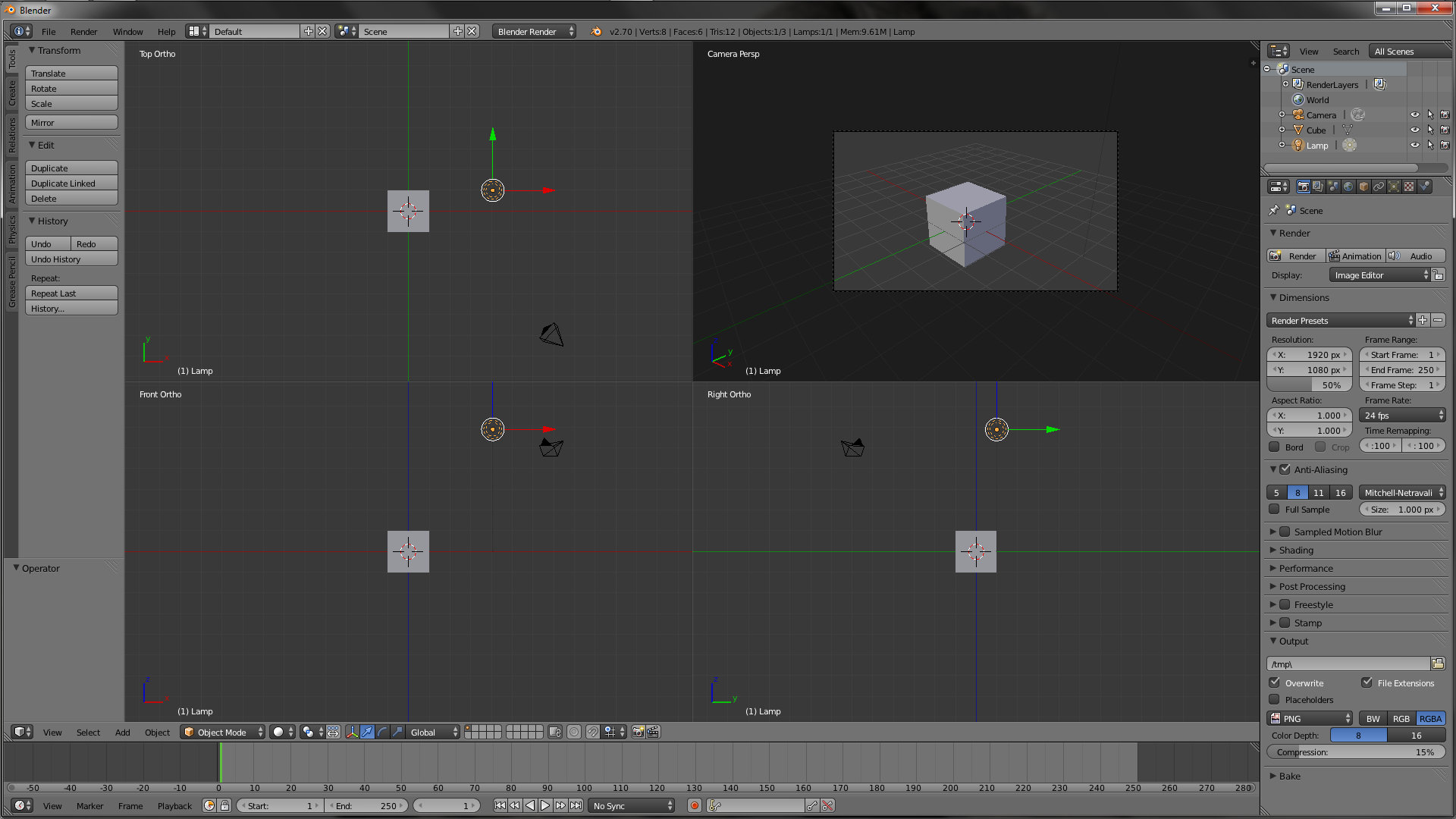The width and height of the screenshot is (1456, 819).
Task: Enable the Full Sample checkbox
Action: tap(1275, 510)
